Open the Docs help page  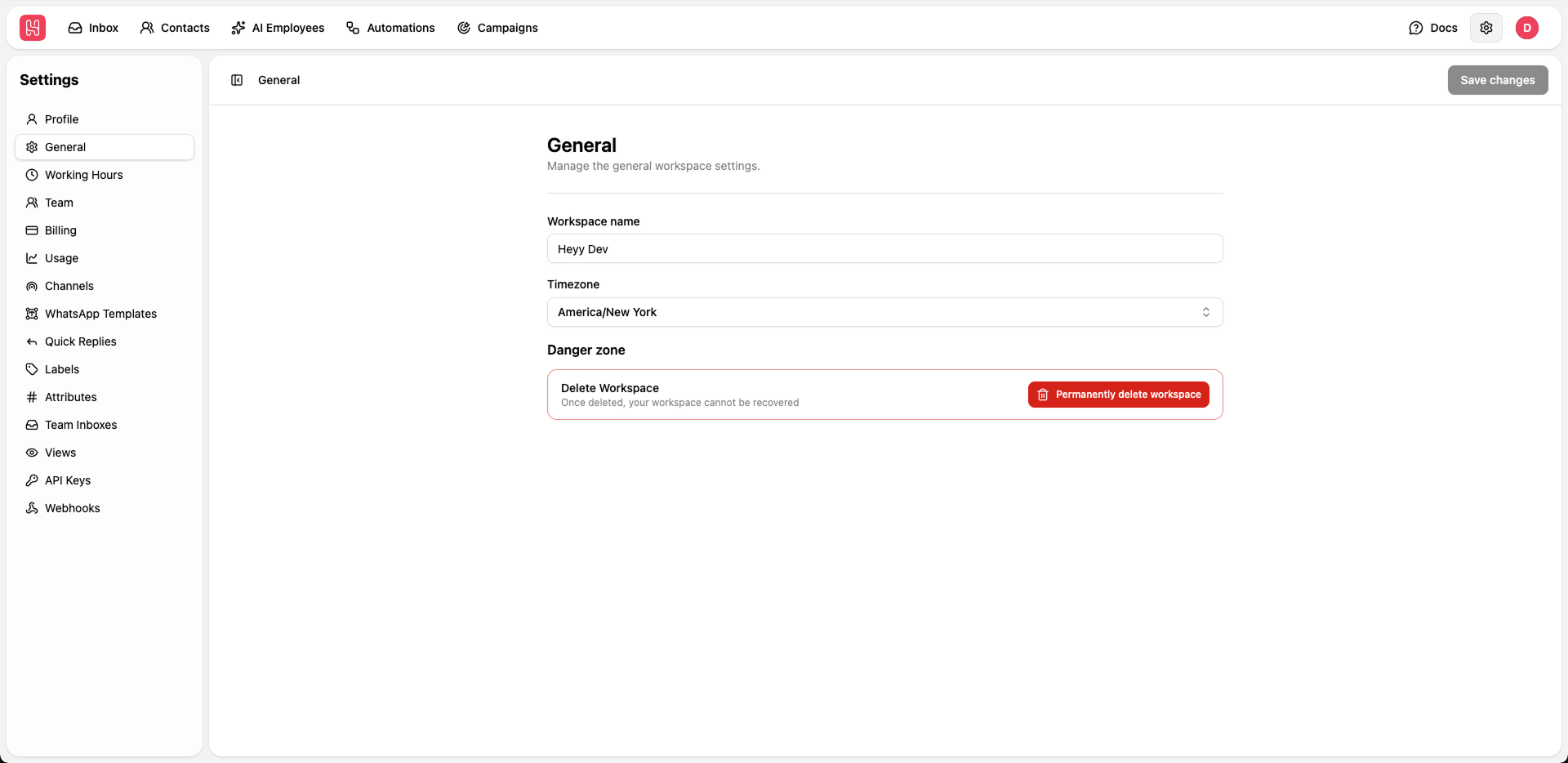point(1432,27)
